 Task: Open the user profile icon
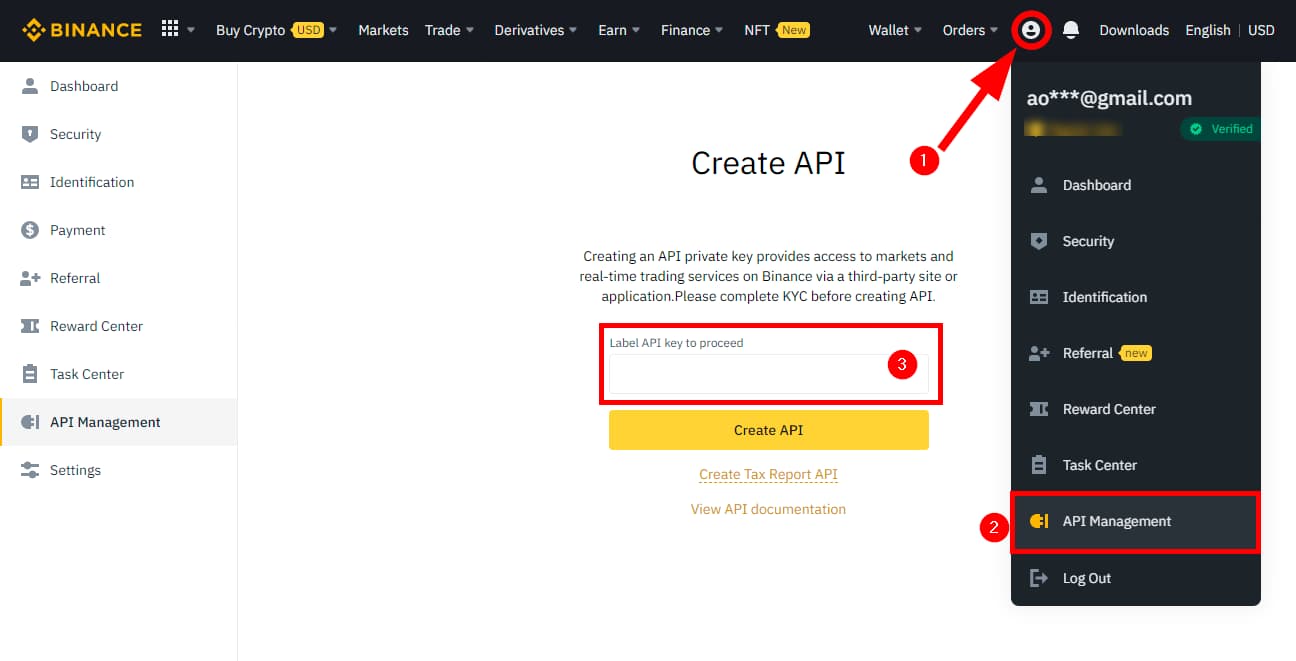(x=1031, y=30)
